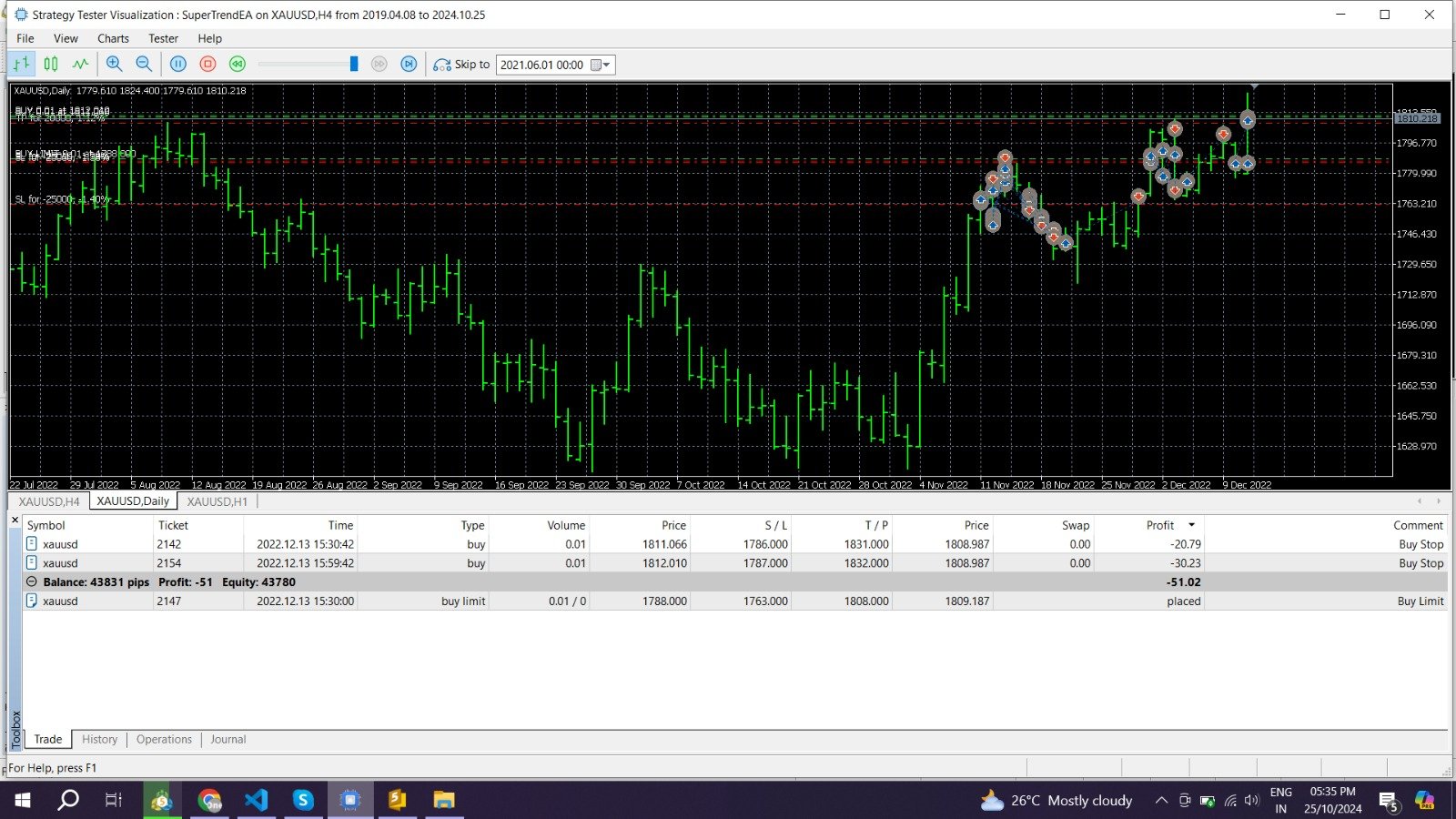Pause the strategy tester visualization
This screenshot has width=1456, height=819.
coord(178,64)
